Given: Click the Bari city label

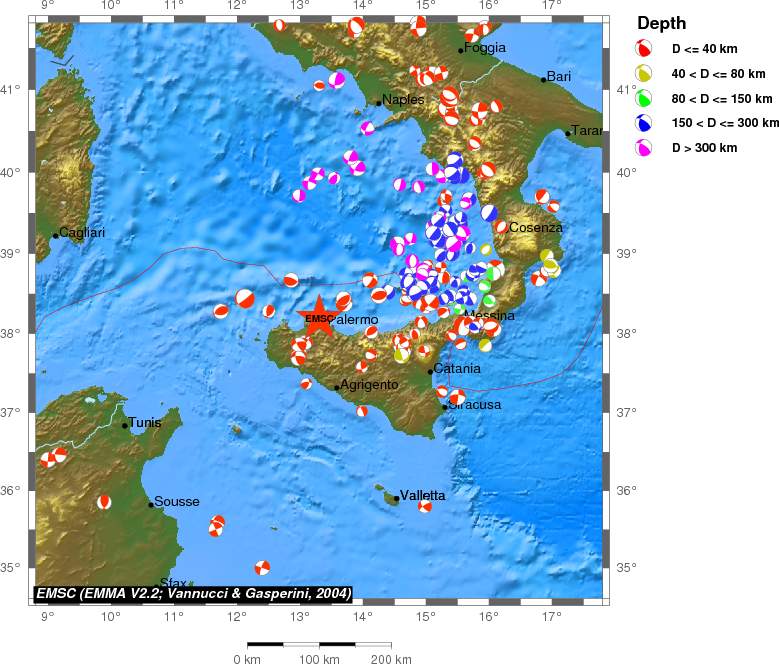Looking at the screenshot, I should point(558,76).
